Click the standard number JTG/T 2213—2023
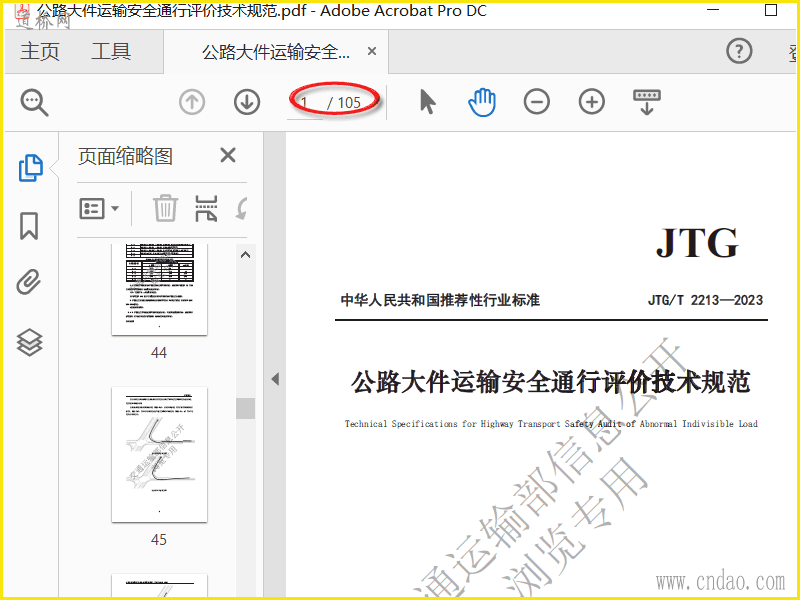 tap(705, 300)
